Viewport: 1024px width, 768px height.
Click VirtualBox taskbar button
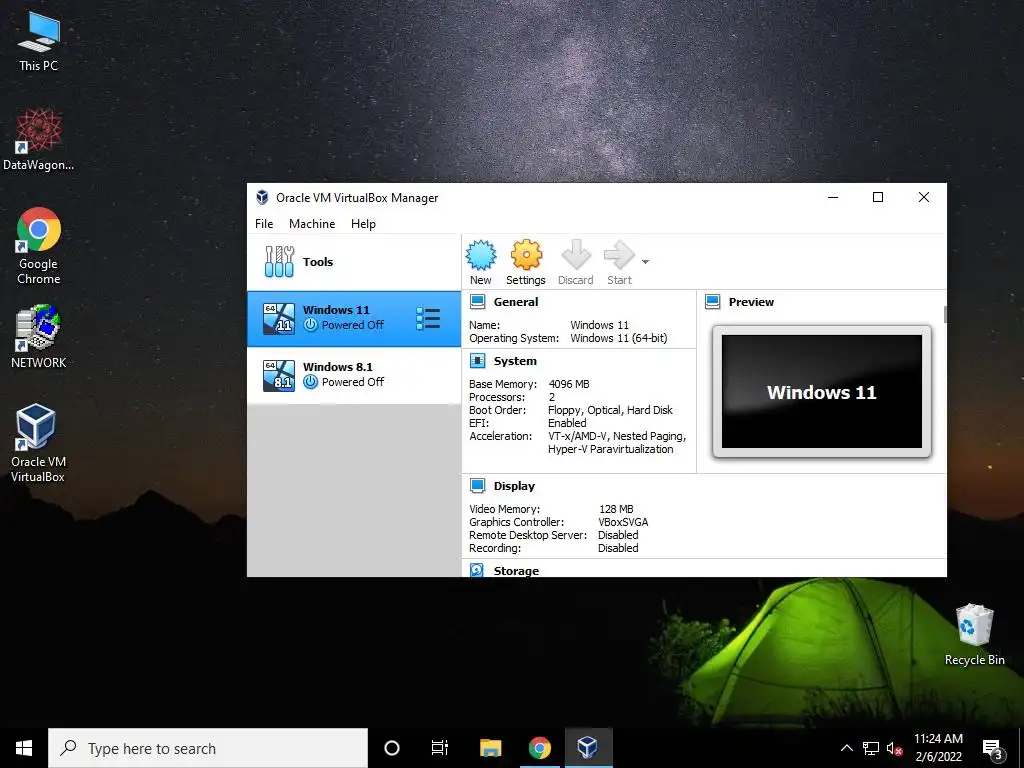(x=587, y=748)
